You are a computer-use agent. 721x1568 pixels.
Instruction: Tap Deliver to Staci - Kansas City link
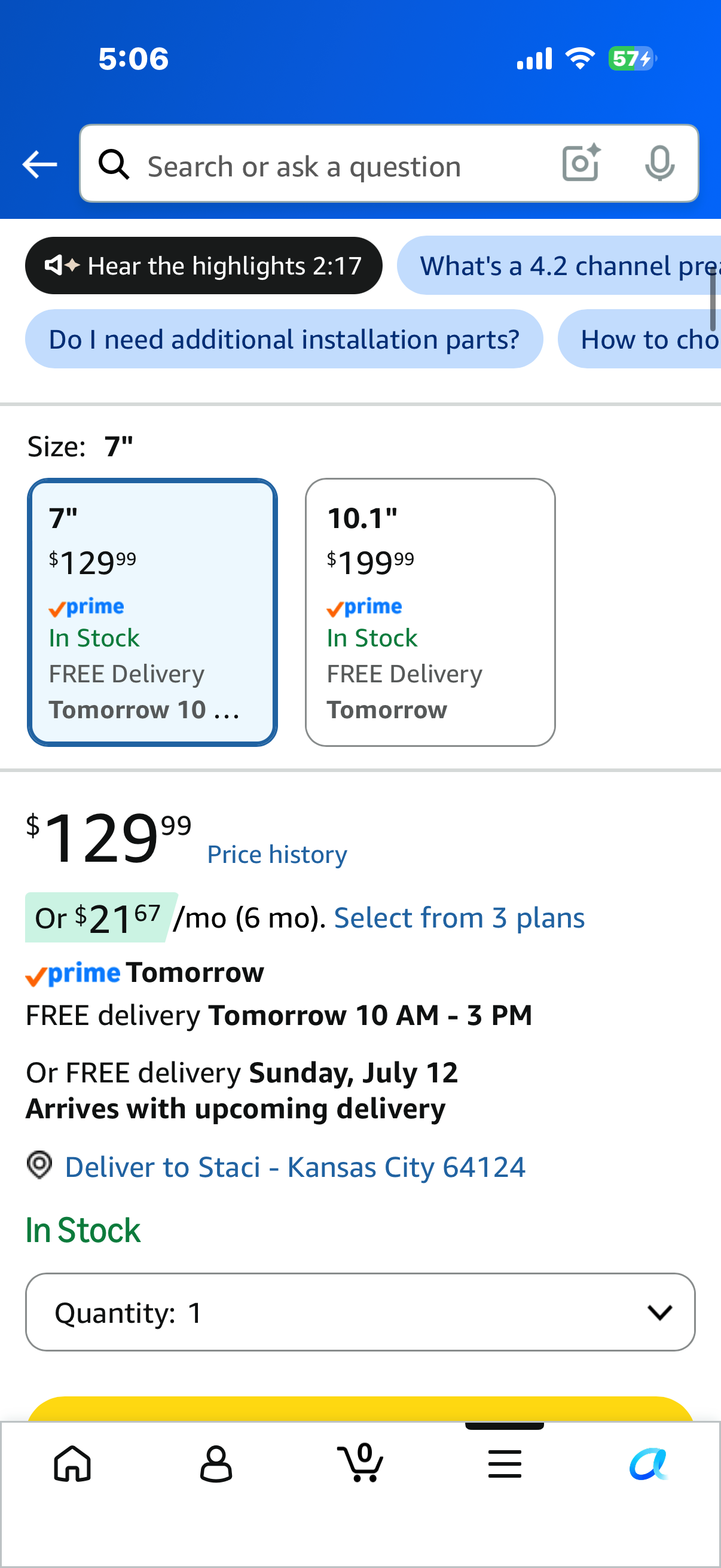point(295,1167)
